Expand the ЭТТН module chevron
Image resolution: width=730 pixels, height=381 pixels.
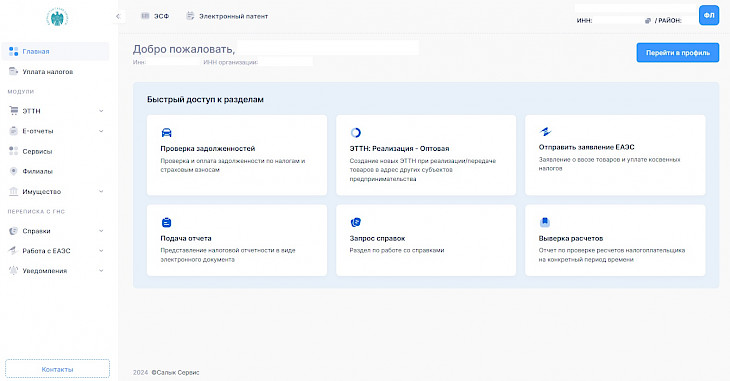(101, 111)
